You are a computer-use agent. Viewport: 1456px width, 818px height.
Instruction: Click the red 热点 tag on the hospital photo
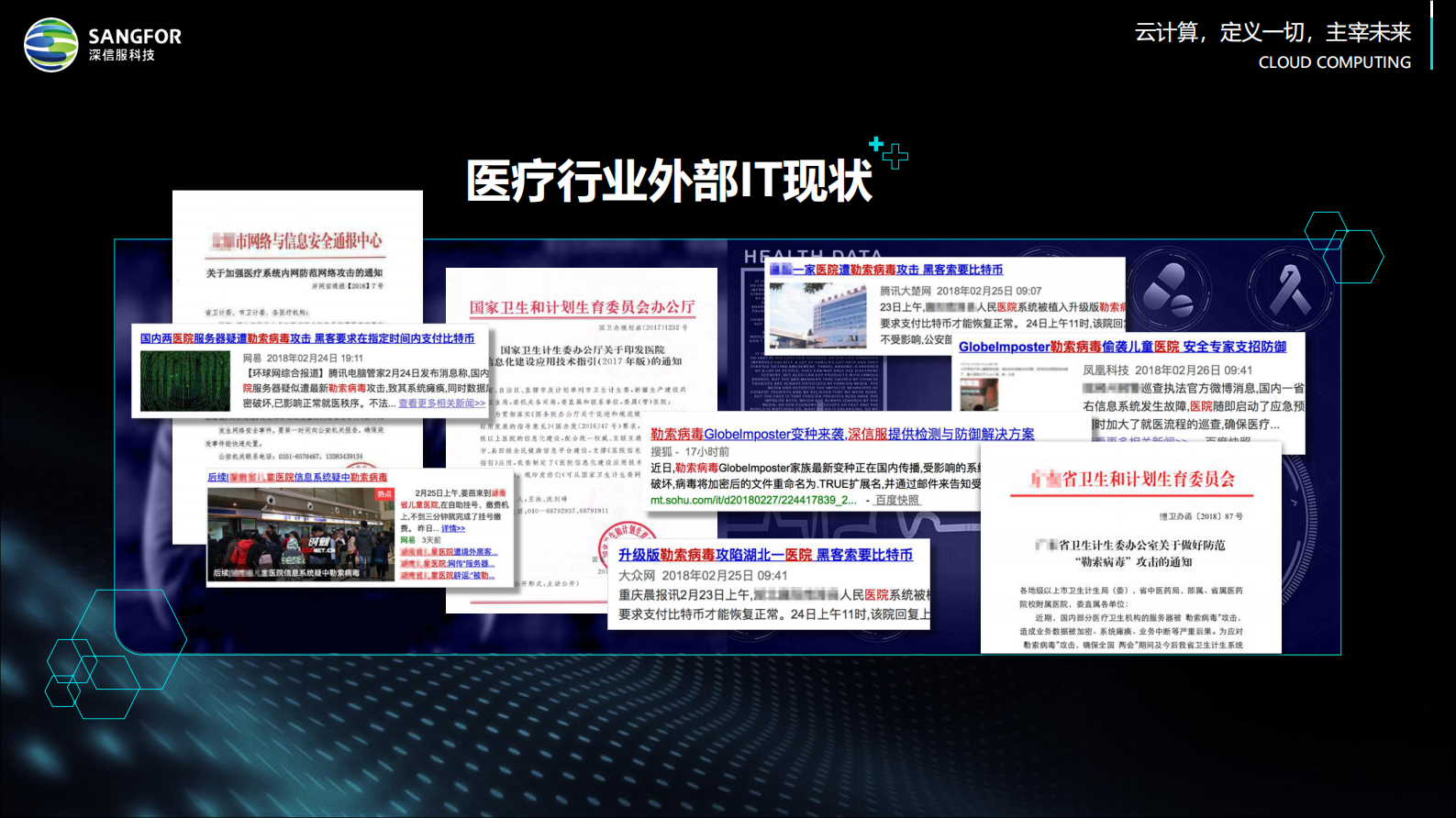pyautogui.click(x=383, y=493)
